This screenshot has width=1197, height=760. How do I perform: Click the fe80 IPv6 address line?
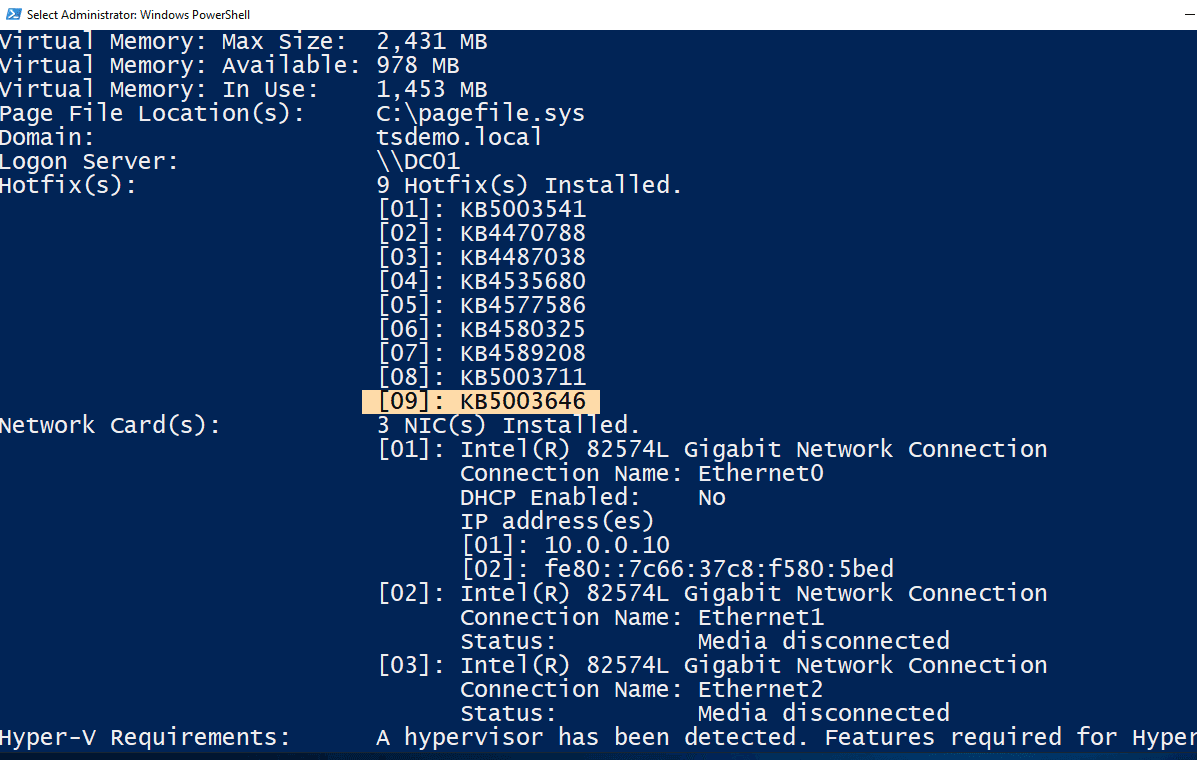click(x=719, y=569)
